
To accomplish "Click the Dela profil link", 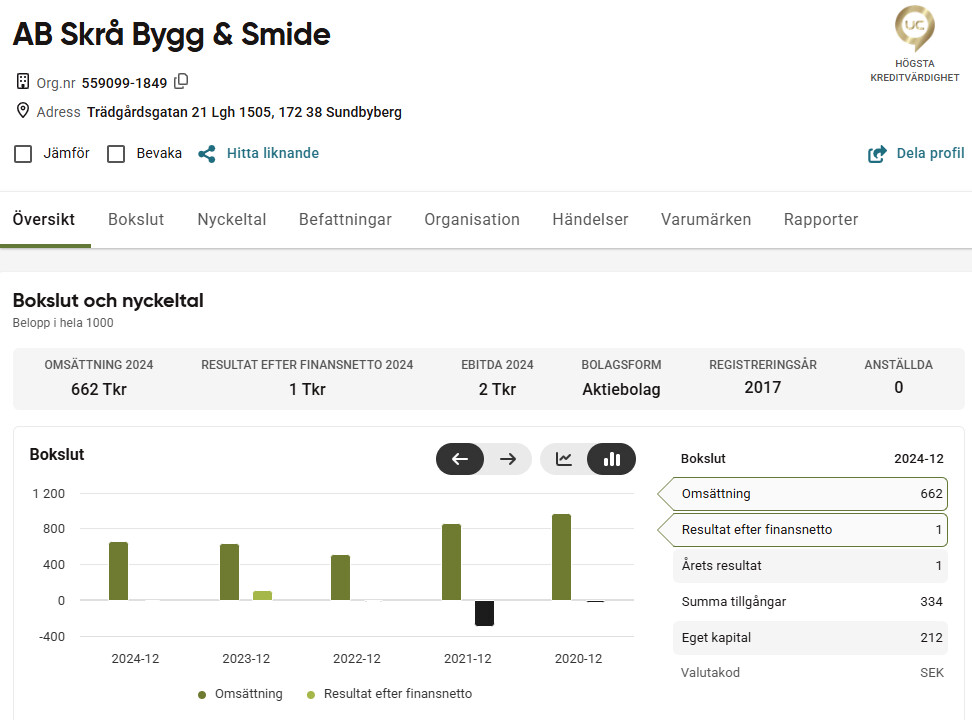I will [930, 154].
